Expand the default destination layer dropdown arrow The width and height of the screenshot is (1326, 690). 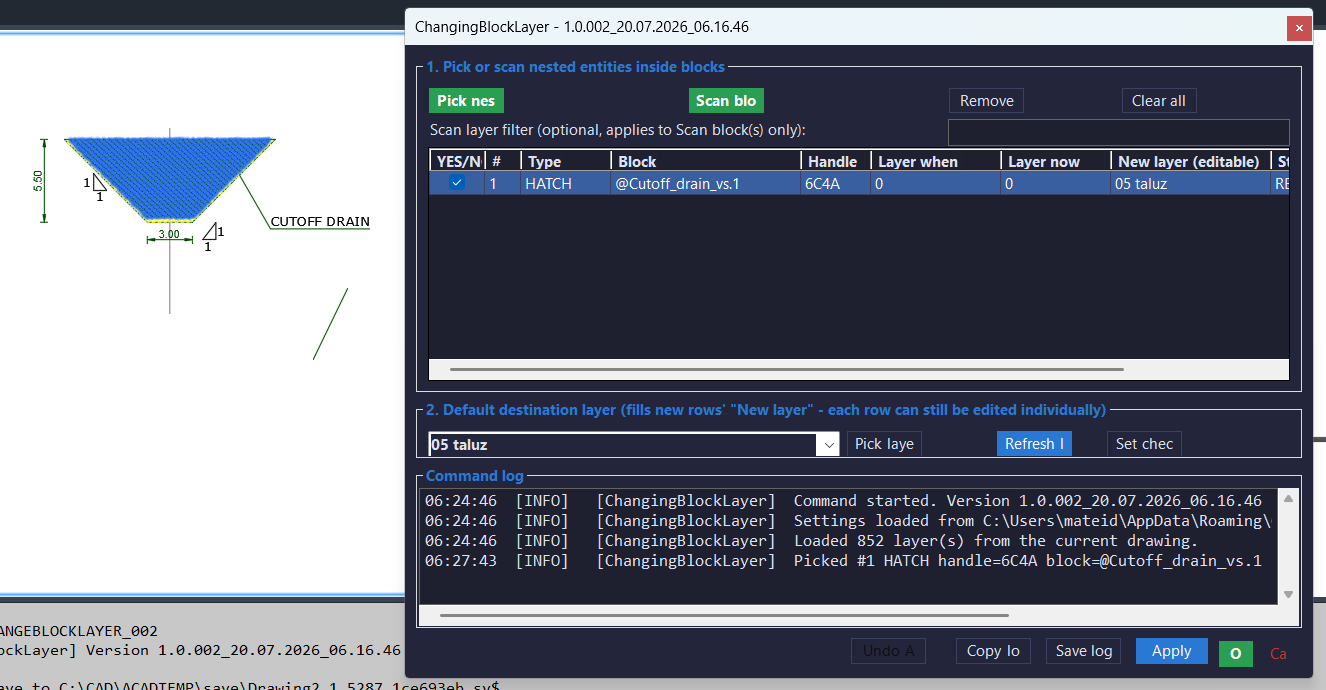(x=828, y=445)
